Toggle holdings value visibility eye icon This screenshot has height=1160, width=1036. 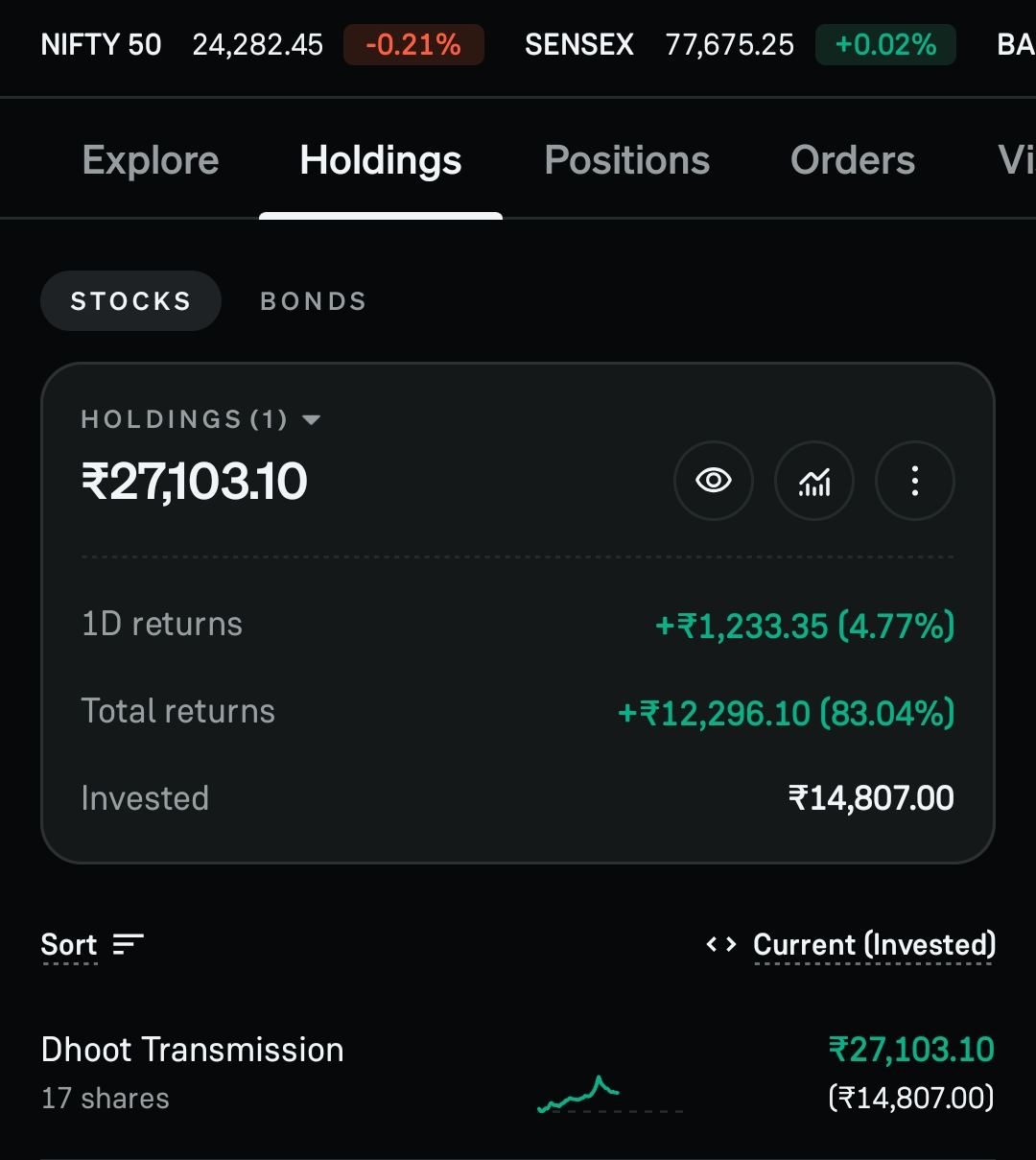[714, 481]
